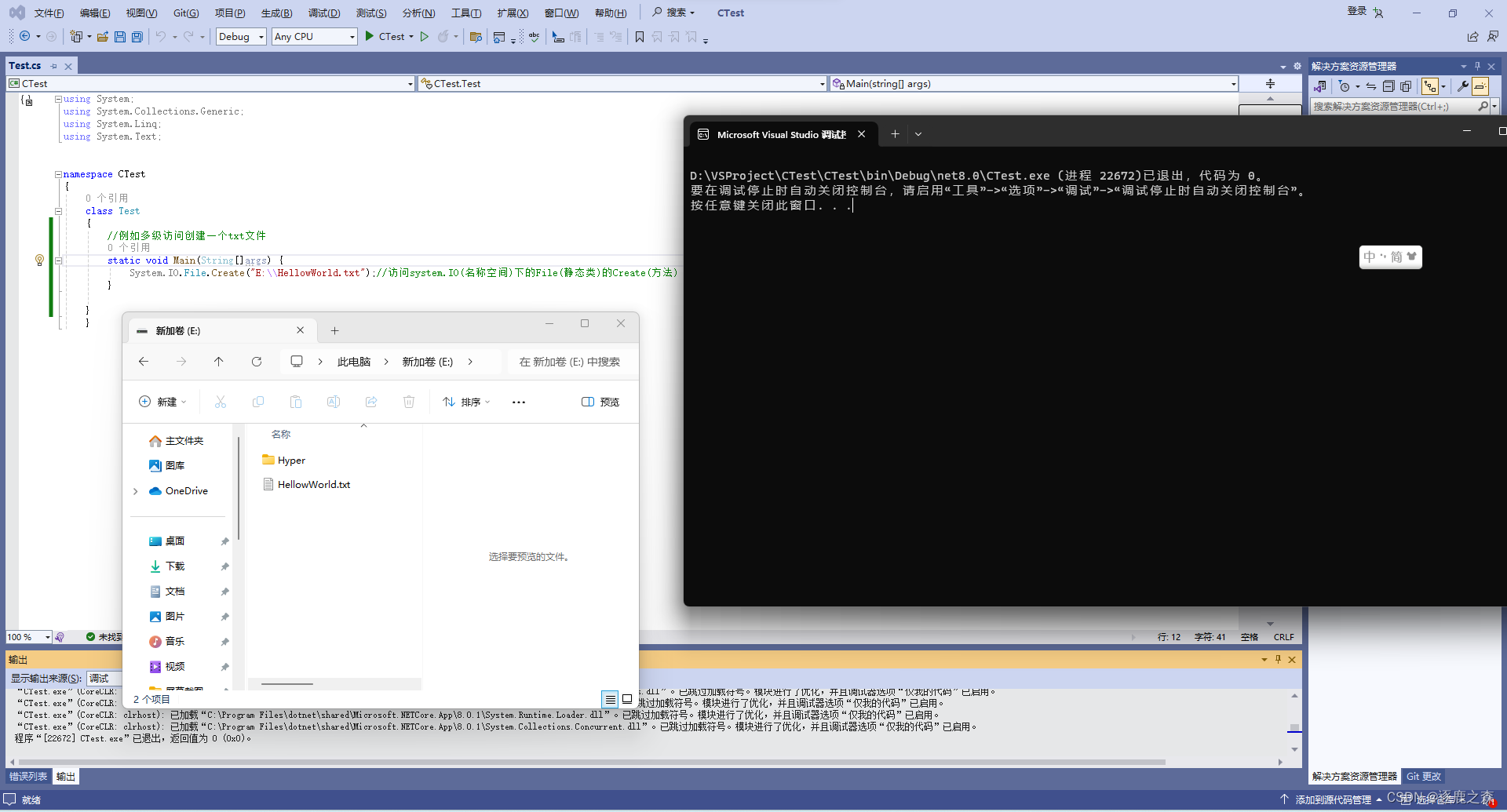
Task: Click the editor settings gear icon next to tab strip
Action: (x=1297, y=66)
